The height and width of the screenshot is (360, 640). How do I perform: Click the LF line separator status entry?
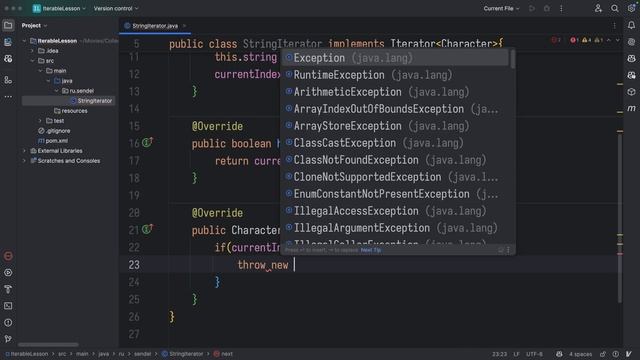click(x=516, y=354)
